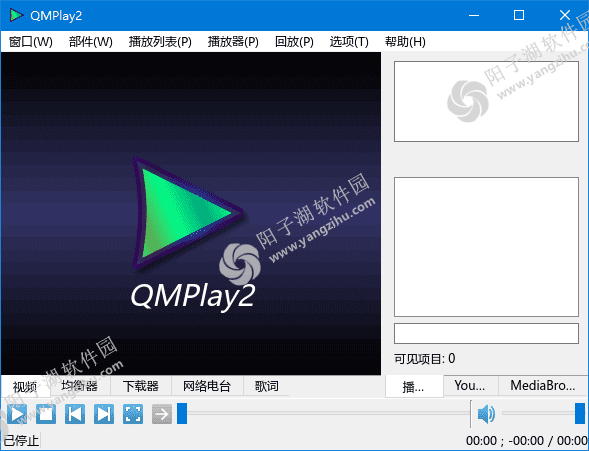Select the 播... playlist tab
Screen dimensions: 589x451
tap(414, 386)
